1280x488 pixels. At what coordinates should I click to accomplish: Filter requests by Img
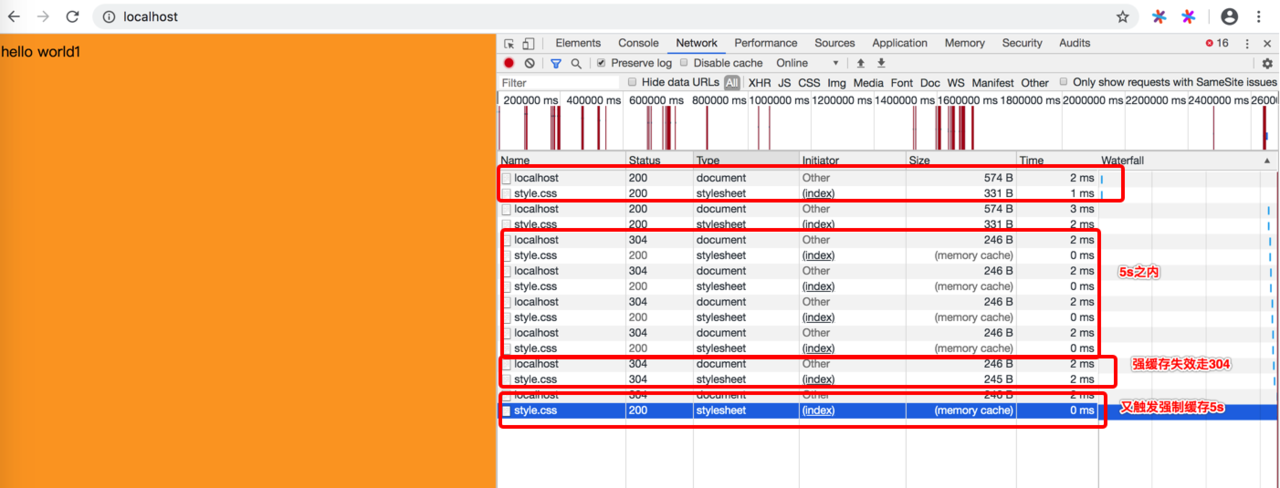[836, 83]
